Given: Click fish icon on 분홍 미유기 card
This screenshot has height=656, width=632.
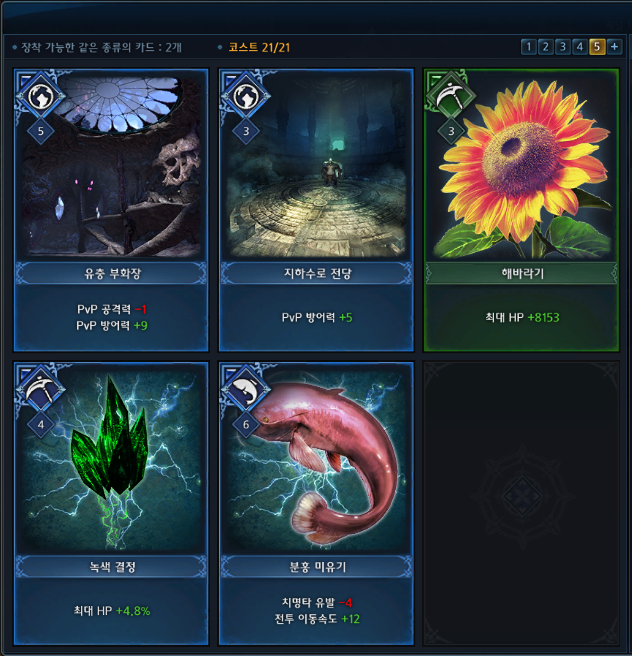Looking at the screenshot, I should click(x=246, y=390).
